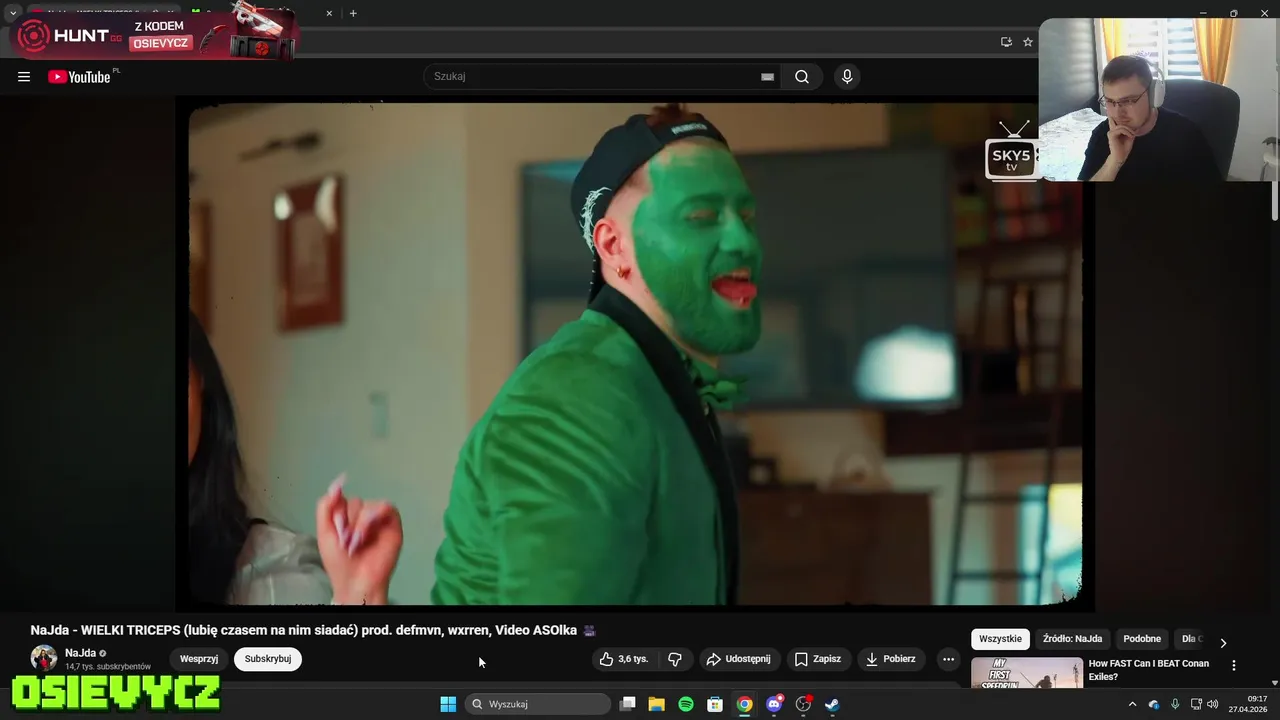The width and height of the screenshot is (1280, 720).
Task: Open volume control tray icon
Action: (x=1213, y=704)
